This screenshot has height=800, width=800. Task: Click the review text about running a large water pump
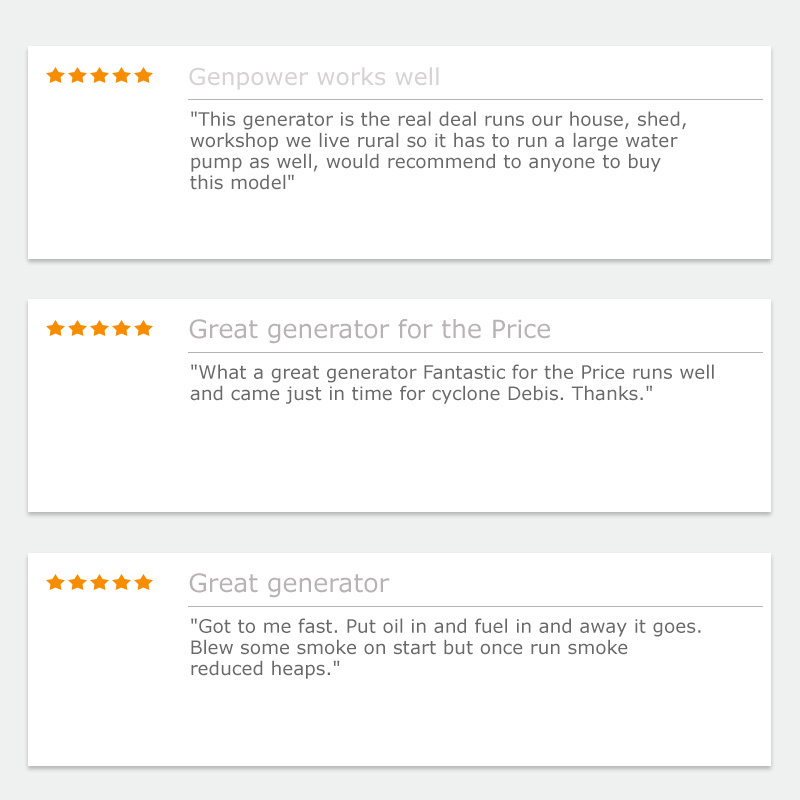(x=438, y=151)
